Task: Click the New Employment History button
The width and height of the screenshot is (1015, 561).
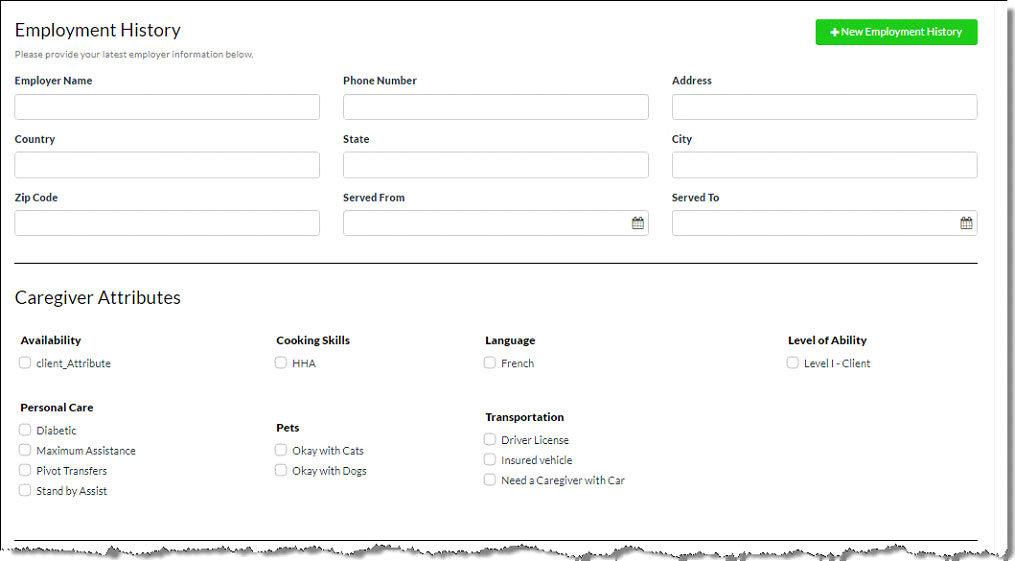Action: pyautogui.click(x=896, y=32)
